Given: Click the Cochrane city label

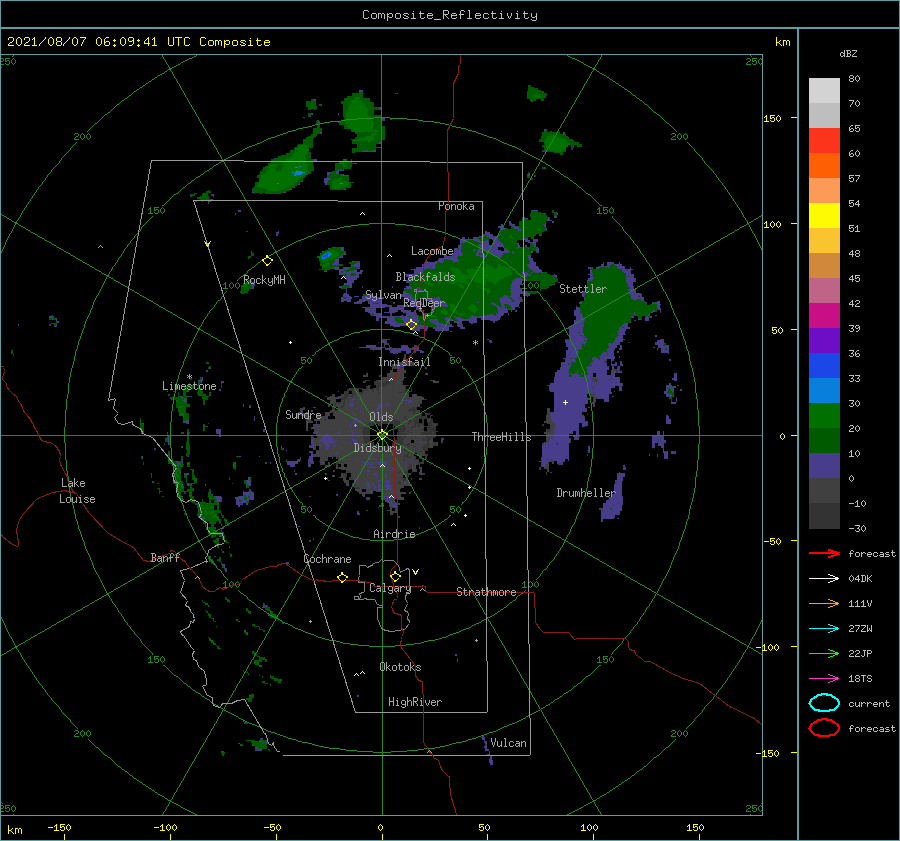Looking at the screenshot, I should coord(327,559).
